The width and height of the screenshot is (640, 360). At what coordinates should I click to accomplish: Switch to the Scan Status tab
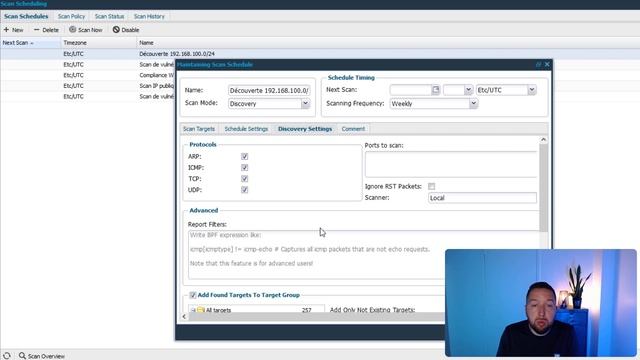[109, 16]
